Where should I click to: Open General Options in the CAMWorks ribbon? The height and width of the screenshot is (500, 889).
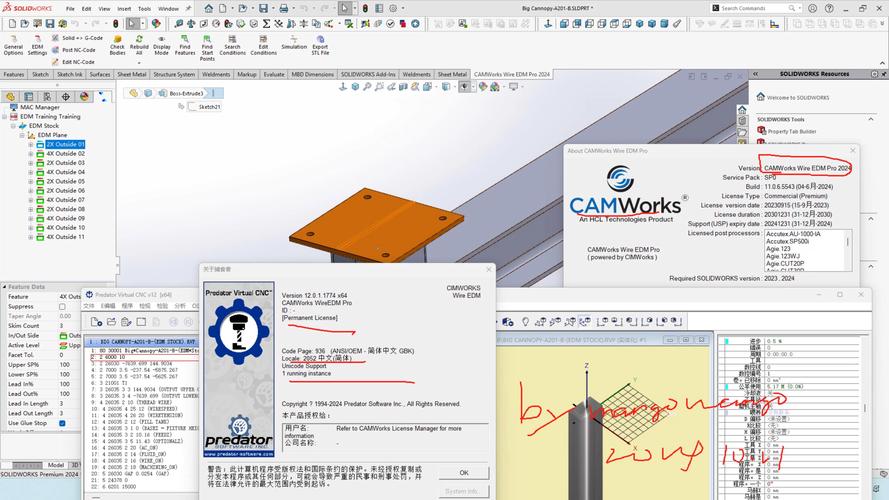click(x=13, y=45)
